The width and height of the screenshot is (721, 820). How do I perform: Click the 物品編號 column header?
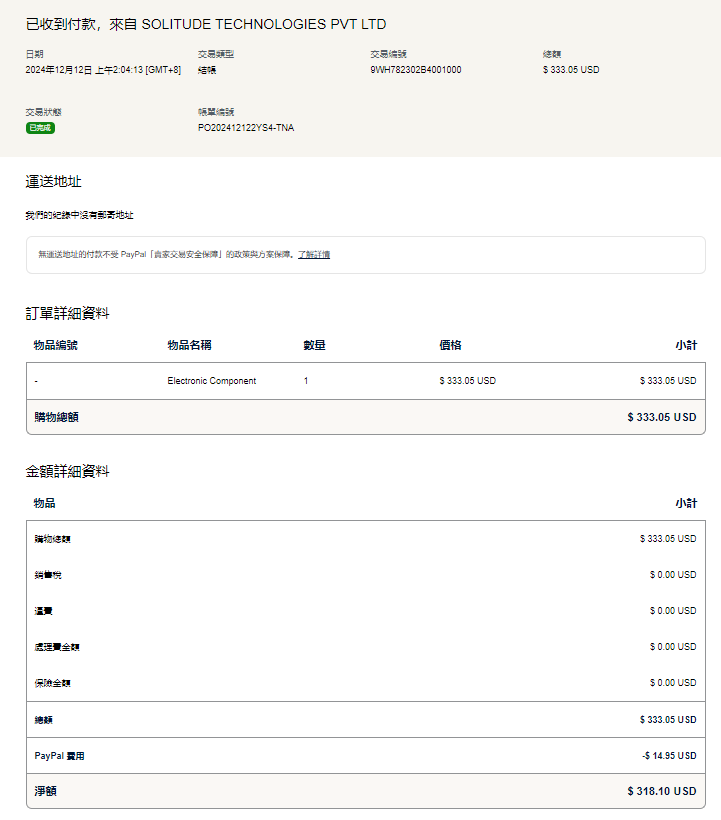click(55, 345)
